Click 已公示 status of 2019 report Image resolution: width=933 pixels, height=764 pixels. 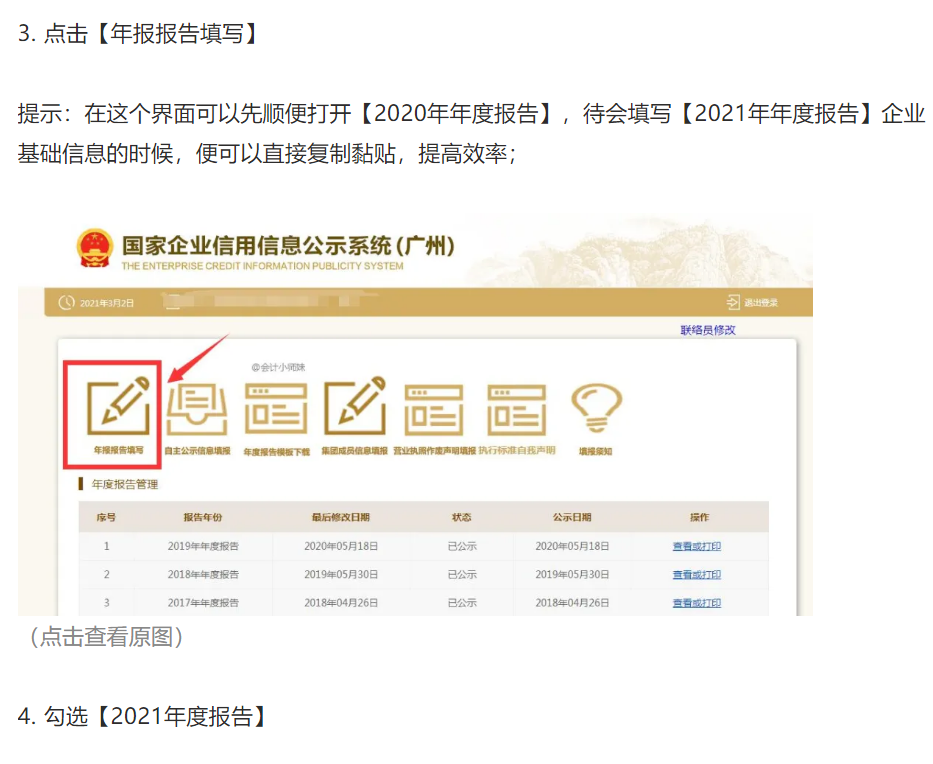tap(462, 546)
